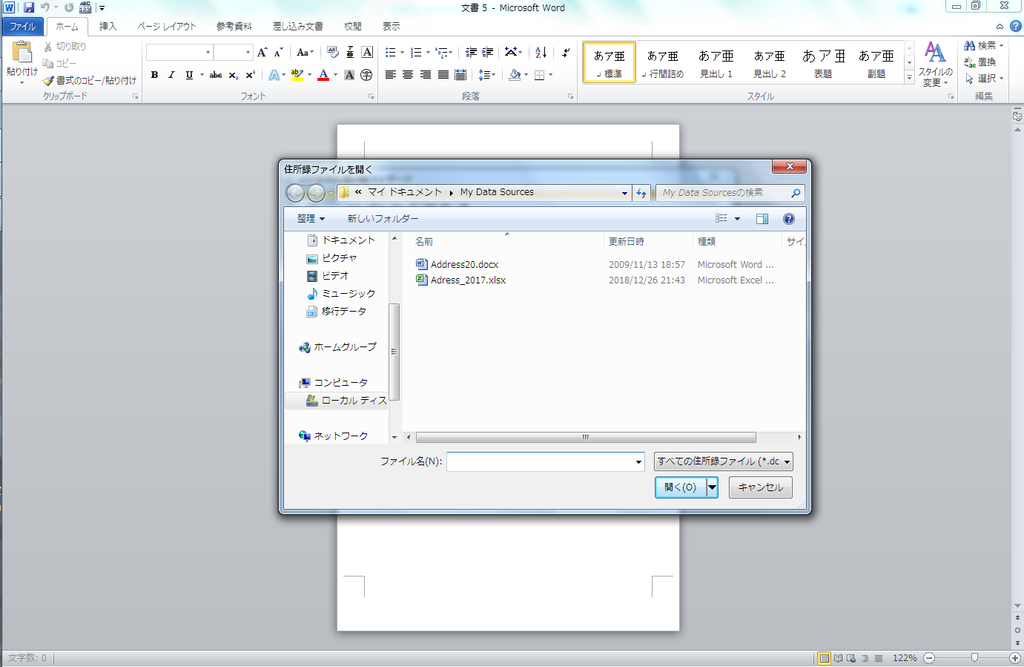Click the Clear Formatting icon
1024x667 pixels.
click(x=332, y=52)
